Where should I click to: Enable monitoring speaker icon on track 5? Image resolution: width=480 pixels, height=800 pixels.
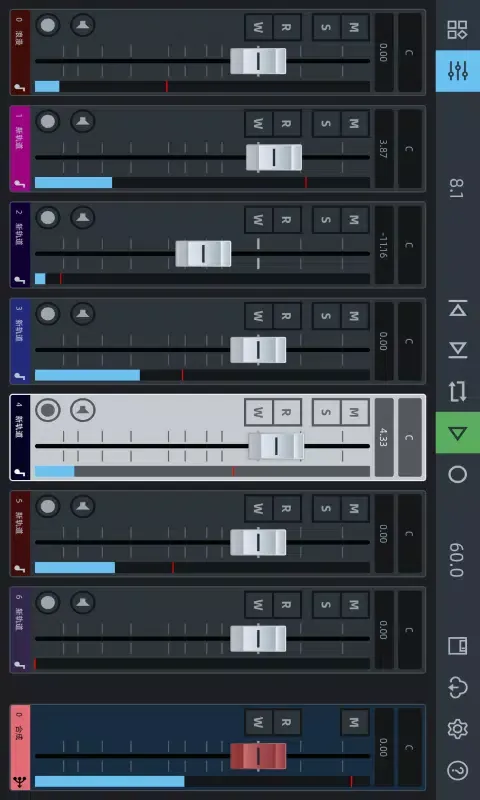(83, 506)
